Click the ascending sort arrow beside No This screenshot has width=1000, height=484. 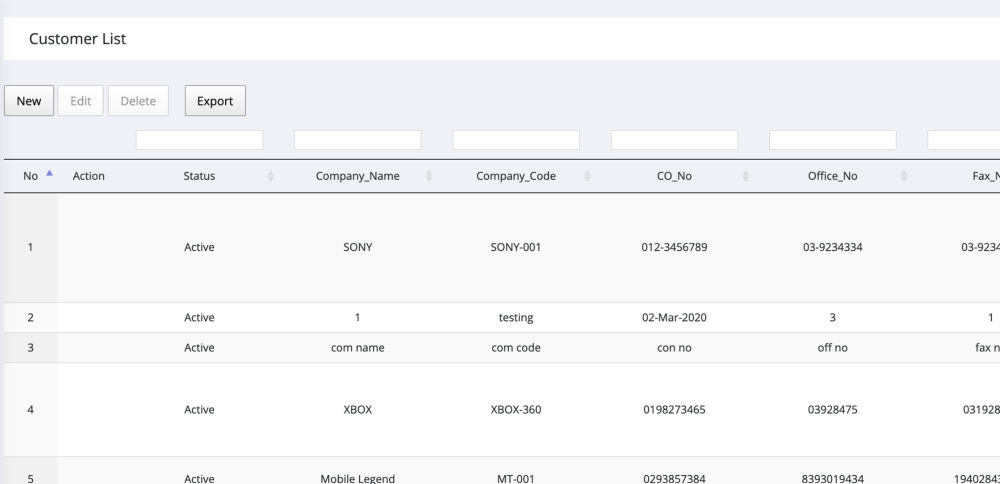(x=49, y=175)
